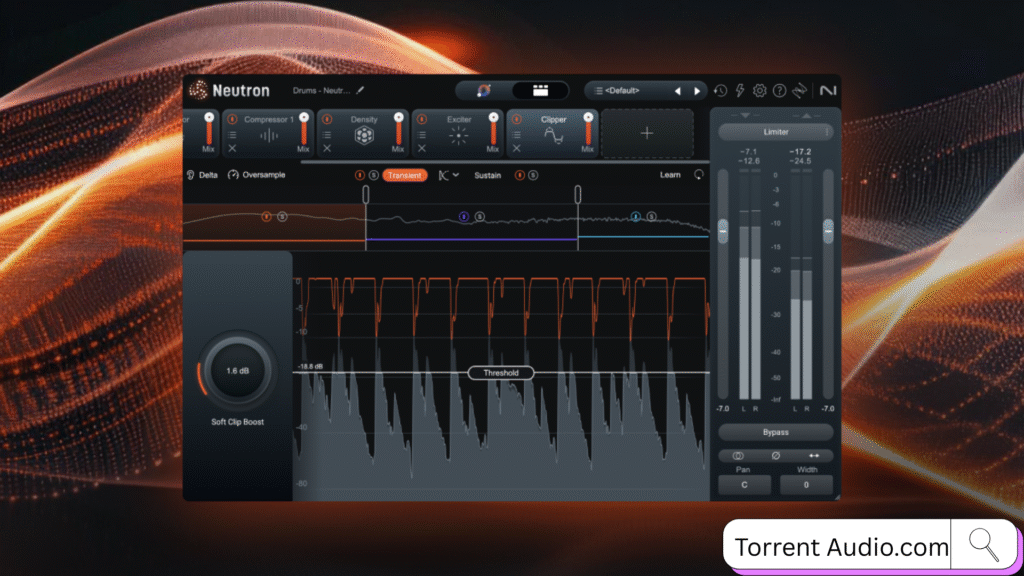1024x576 pixels.
Task: Open help via the question mark icon
Action: coord(779,91)
